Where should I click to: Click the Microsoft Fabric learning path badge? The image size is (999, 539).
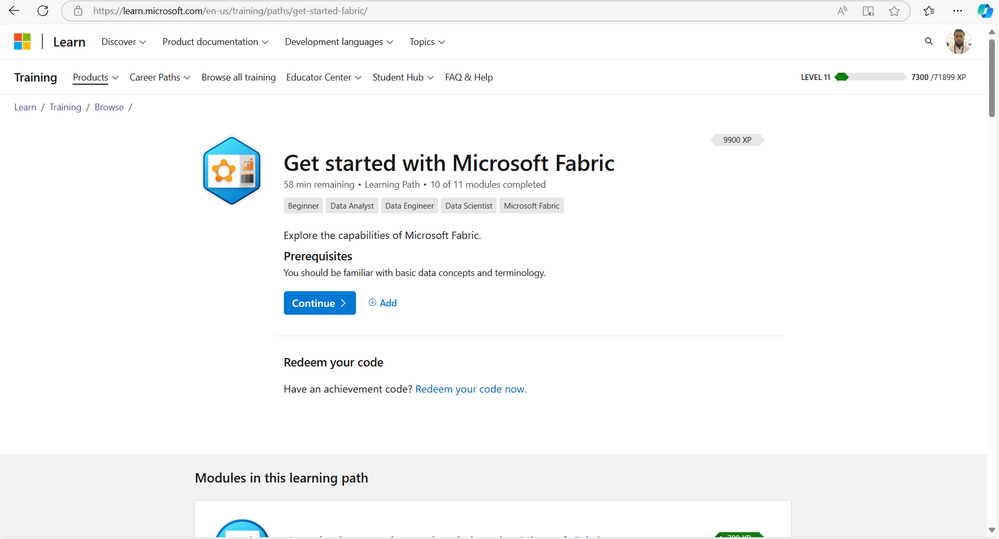(231, 171)
